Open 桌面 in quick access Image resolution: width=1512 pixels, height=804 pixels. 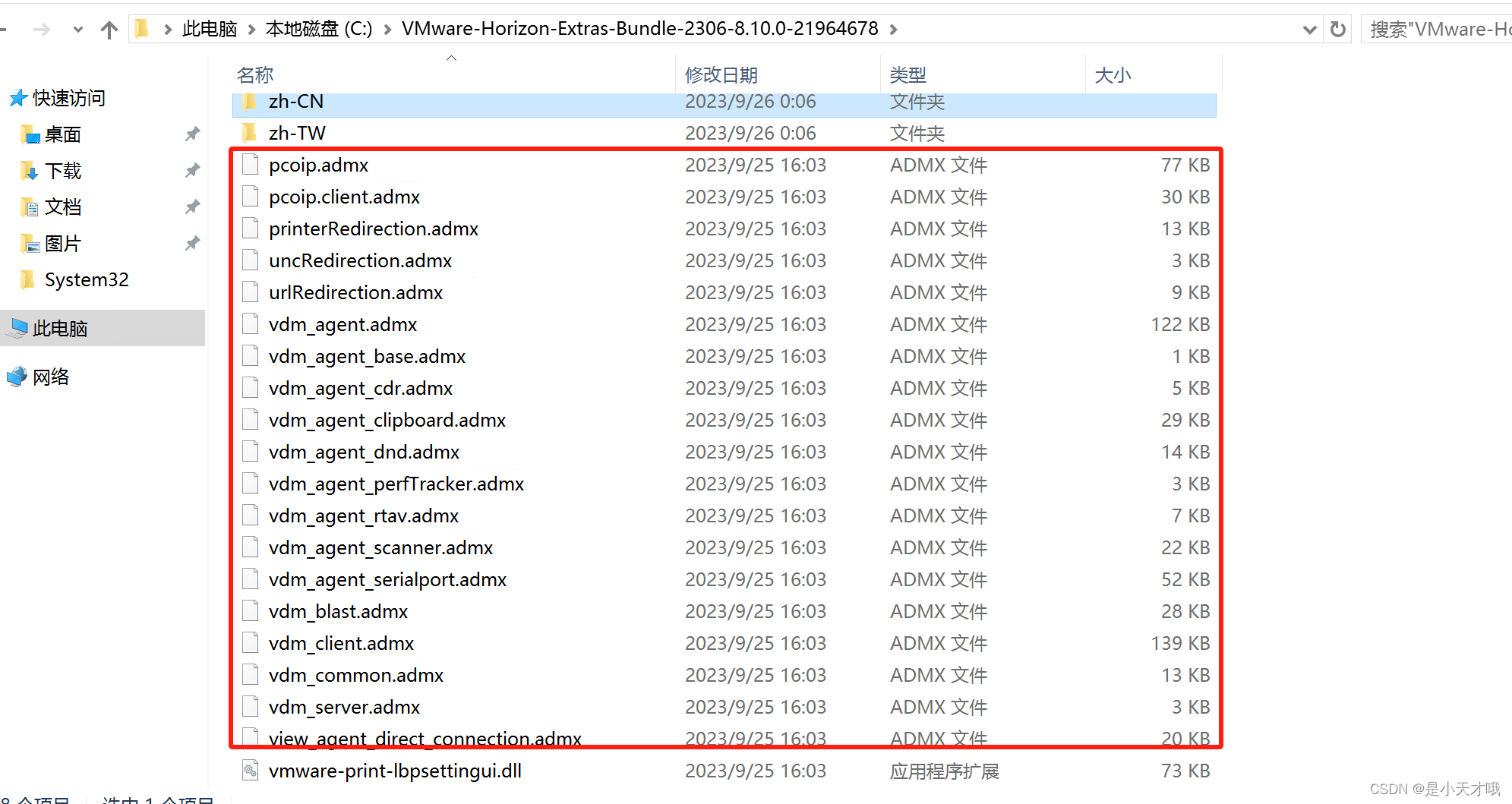point(63,134)
